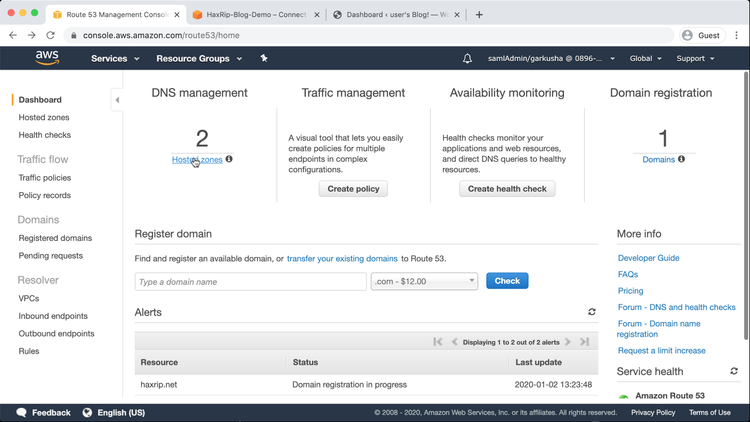This screenshot has height=422, width=750.
Task: Go to next page of alerts
Action: pos(568,342)
